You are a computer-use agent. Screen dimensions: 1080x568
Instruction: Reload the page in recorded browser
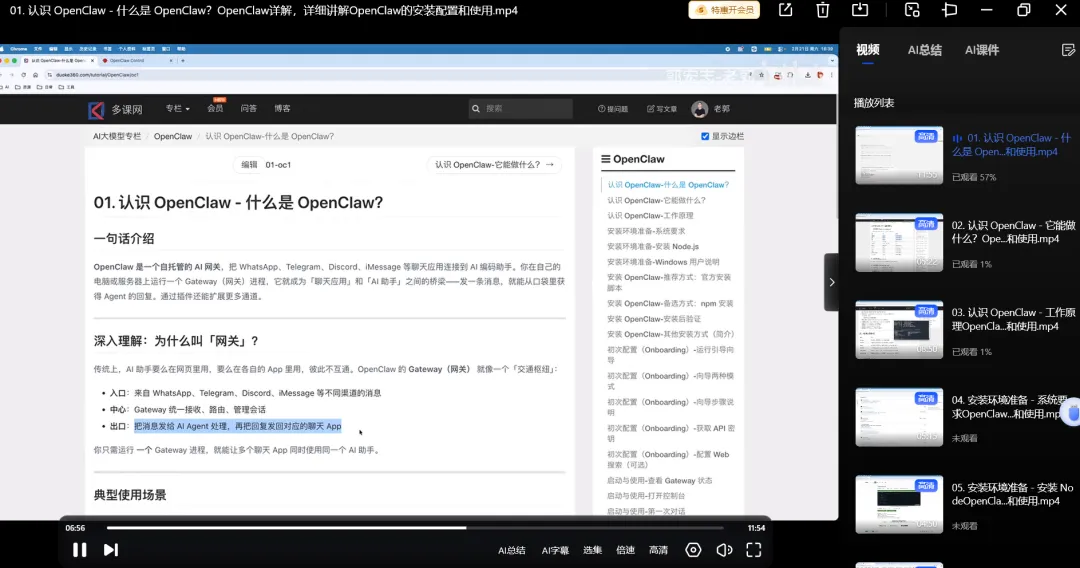pos(23,75)
